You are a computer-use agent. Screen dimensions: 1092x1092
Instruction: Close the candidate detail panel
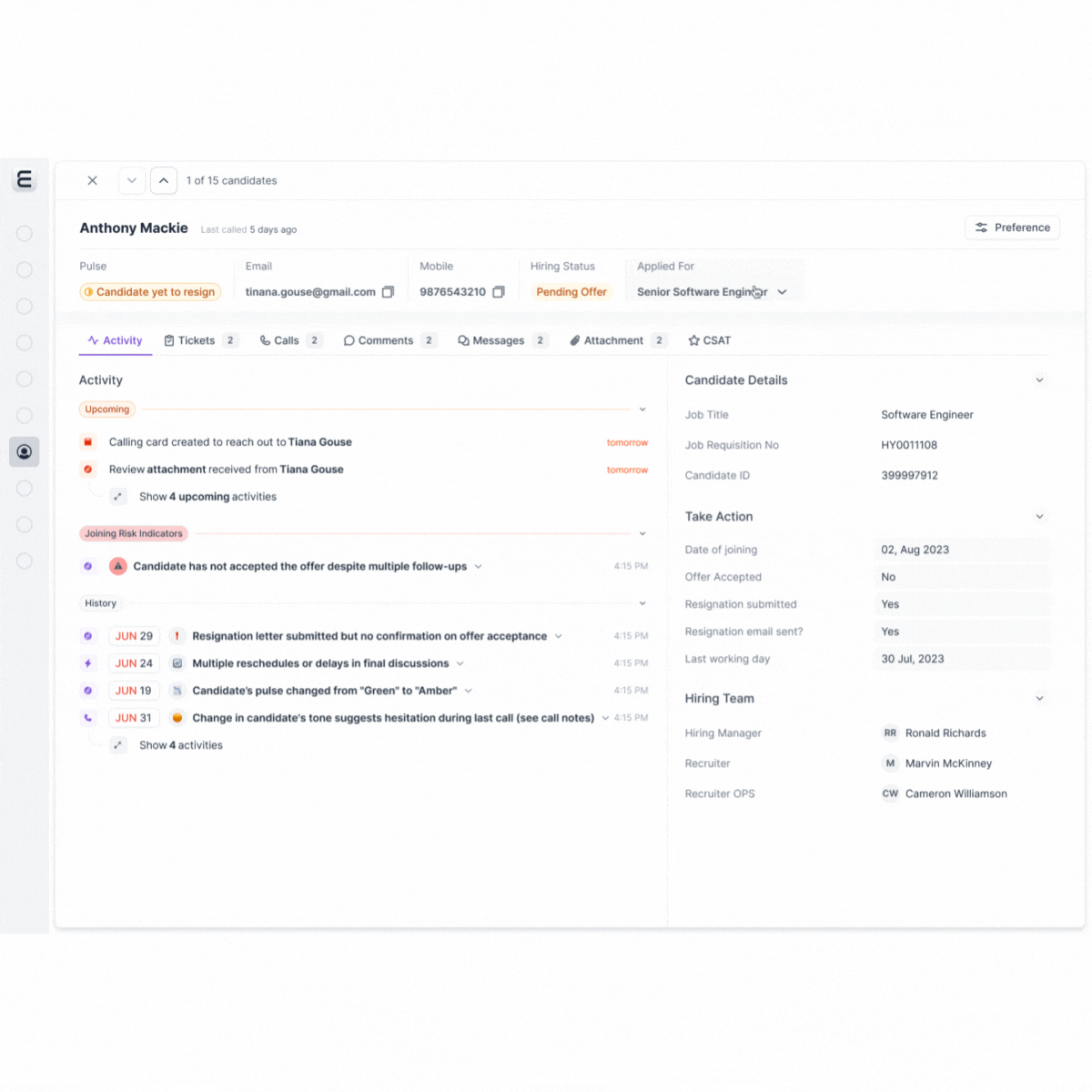pyautogui.click(x=92, y=180)
